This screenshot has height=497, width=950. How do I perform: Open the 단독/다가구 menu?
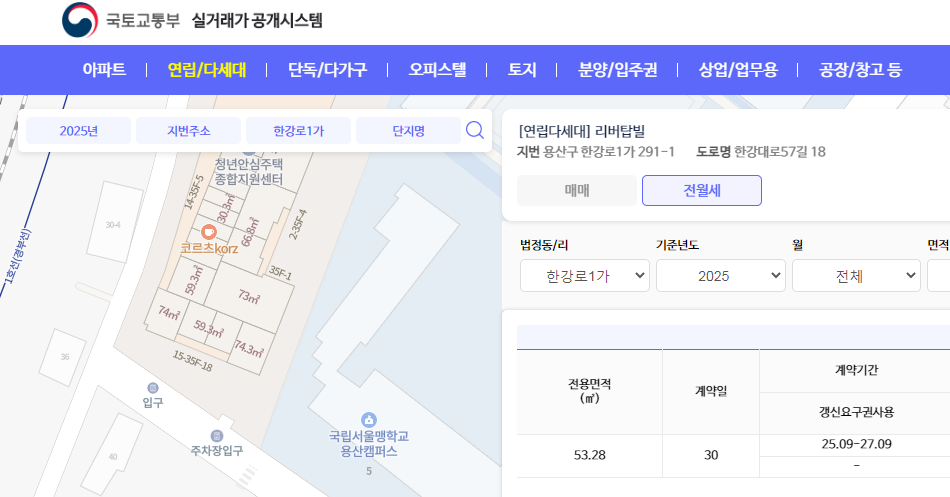pos(327,70)
